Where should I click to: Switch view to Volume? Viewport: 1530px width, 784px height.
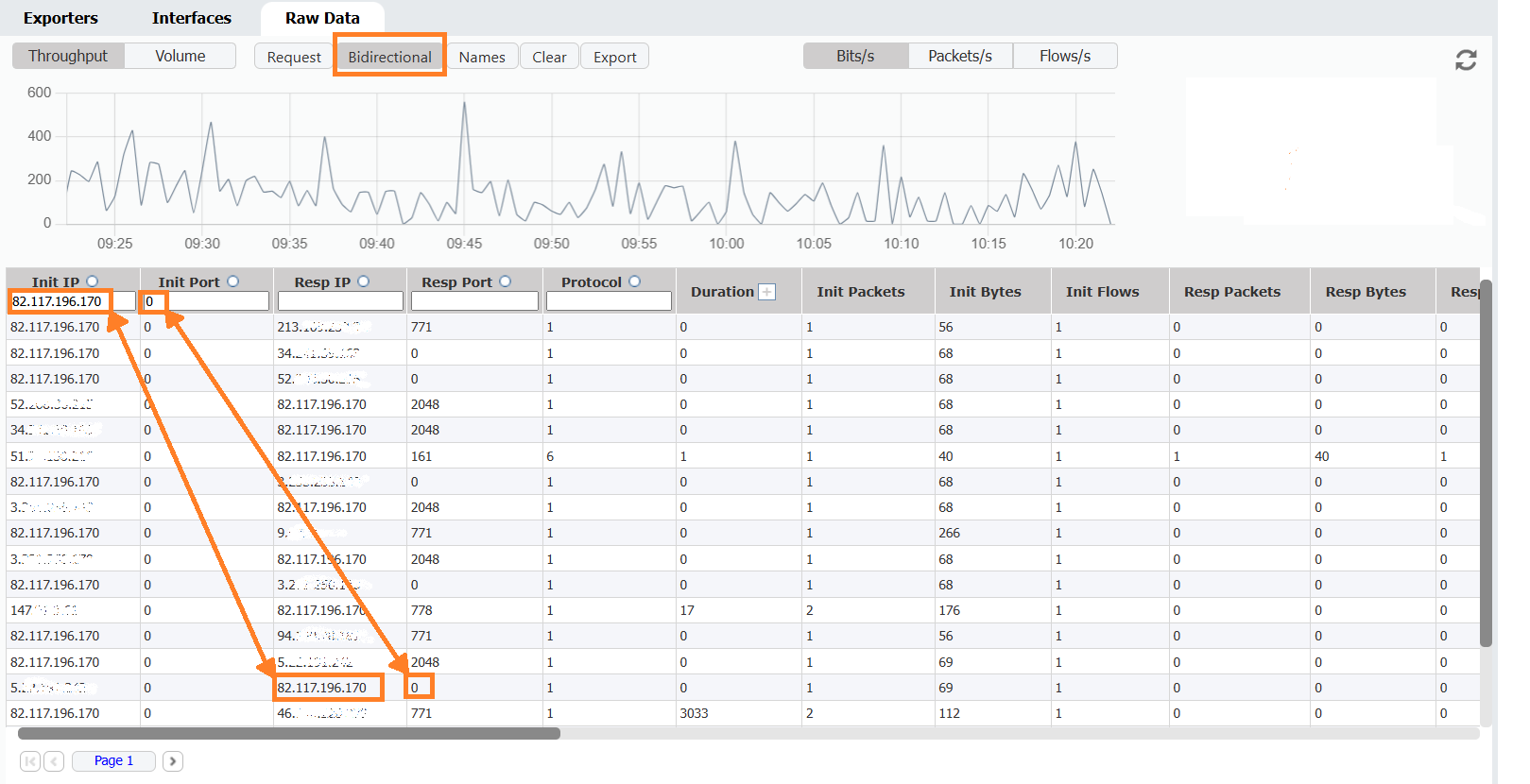pyautogui.click(x=180, y=56)
